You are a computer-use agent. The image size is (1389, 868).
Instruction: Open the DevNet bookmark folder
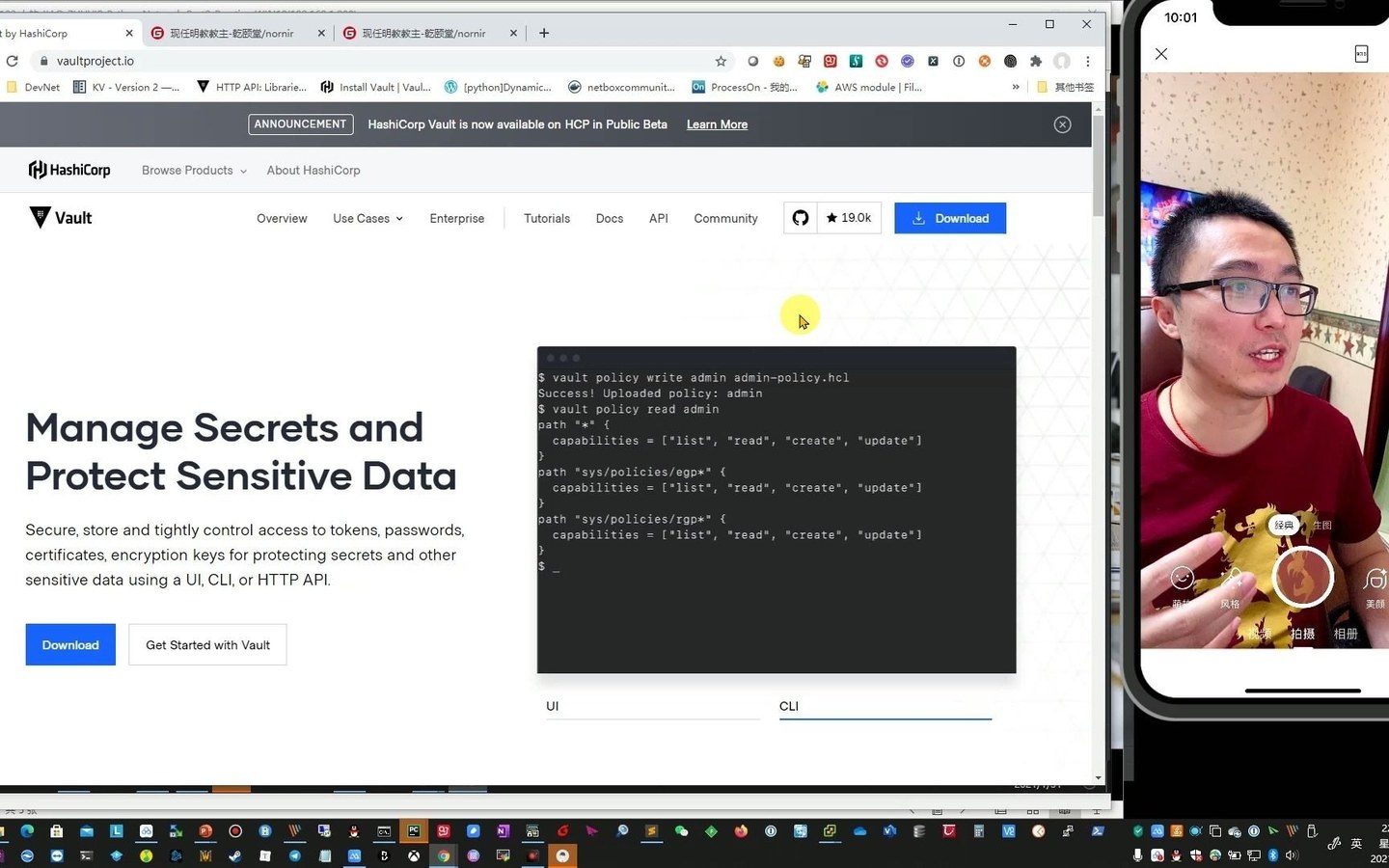click(33, 87)
